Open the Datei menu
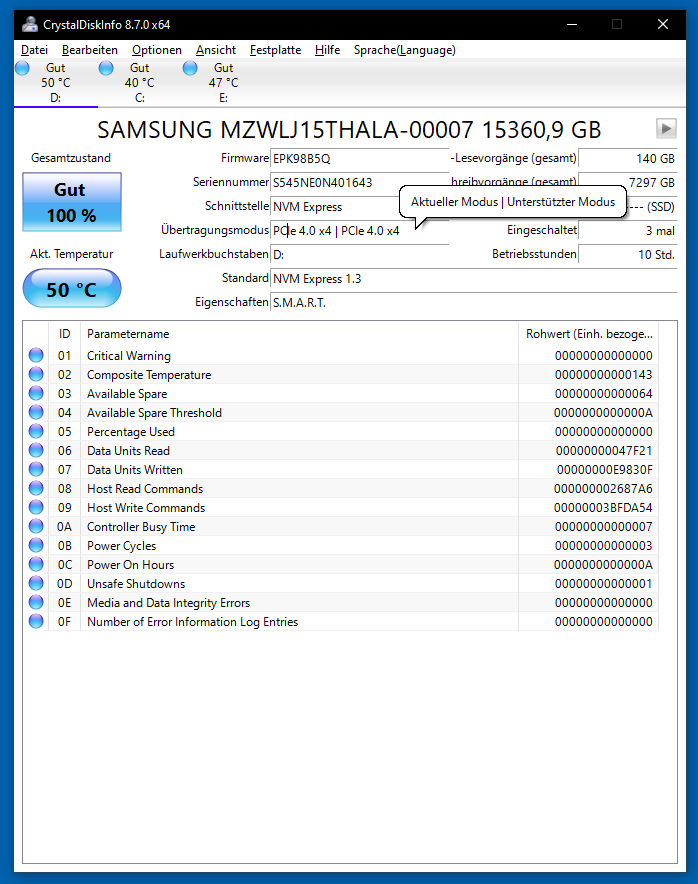698x884 pixels. [x=34, y=50]
